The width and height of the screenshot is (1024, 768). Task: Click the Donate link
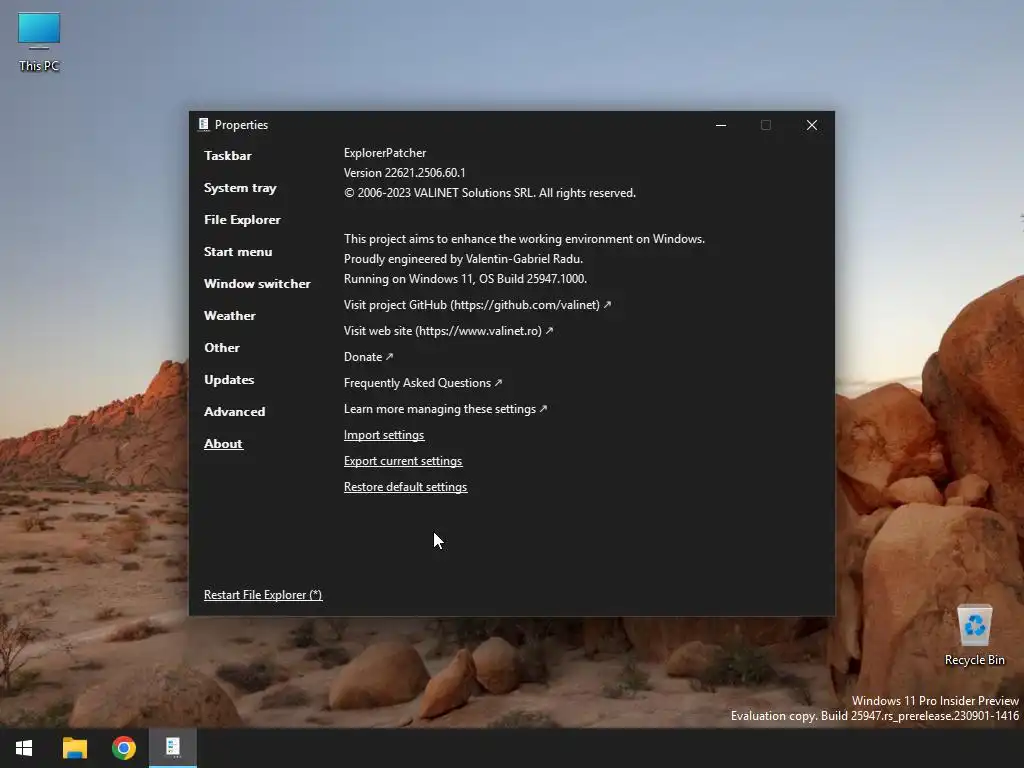coord(368,357)
